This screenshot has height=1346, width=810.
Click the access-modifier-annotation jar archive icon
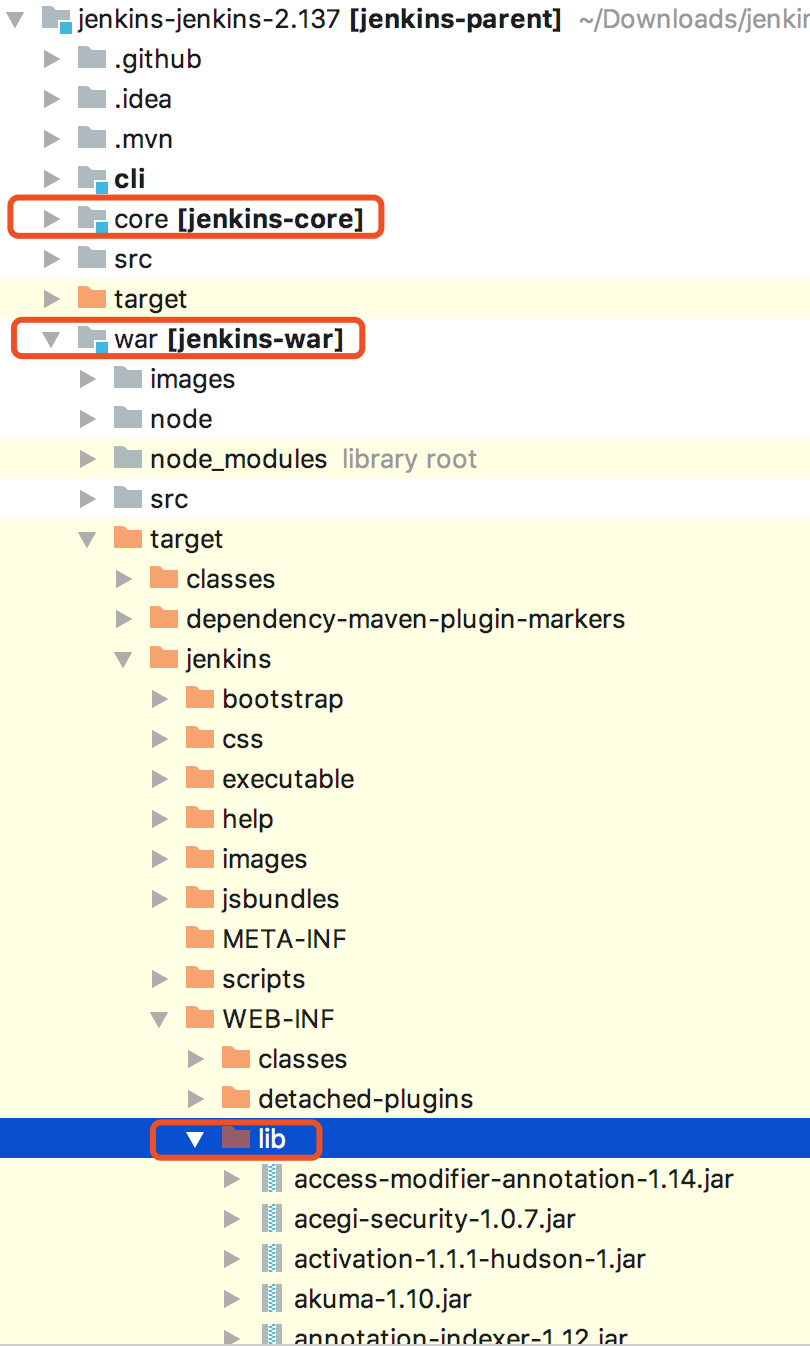(271, 1179)
